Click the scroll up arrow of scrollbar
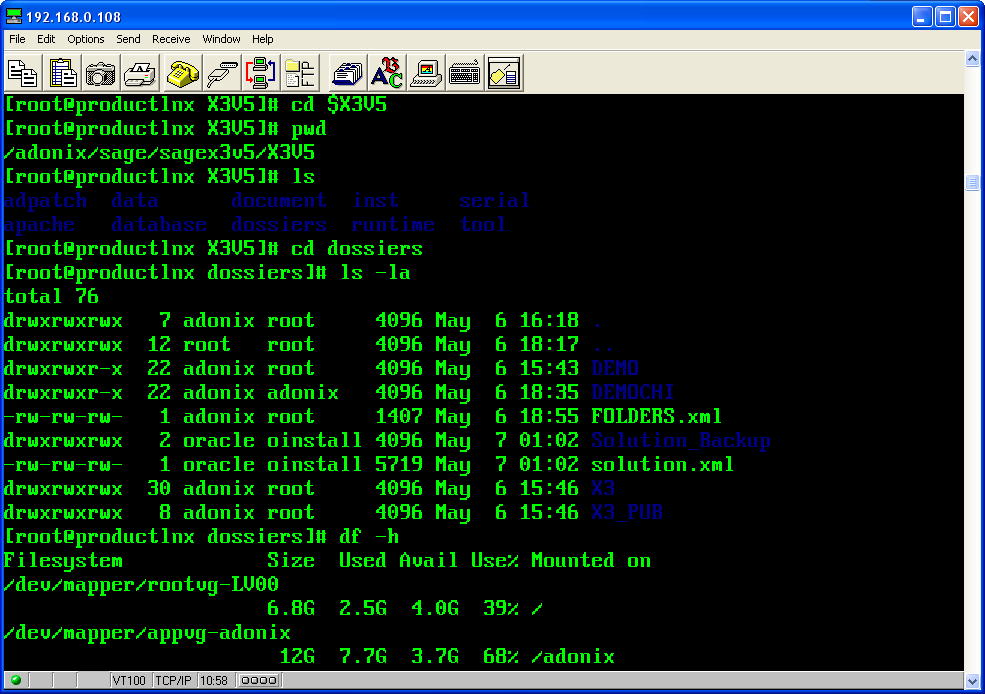Image resolution: width=985 pixels, height=694 pixels. coord(972,60)
